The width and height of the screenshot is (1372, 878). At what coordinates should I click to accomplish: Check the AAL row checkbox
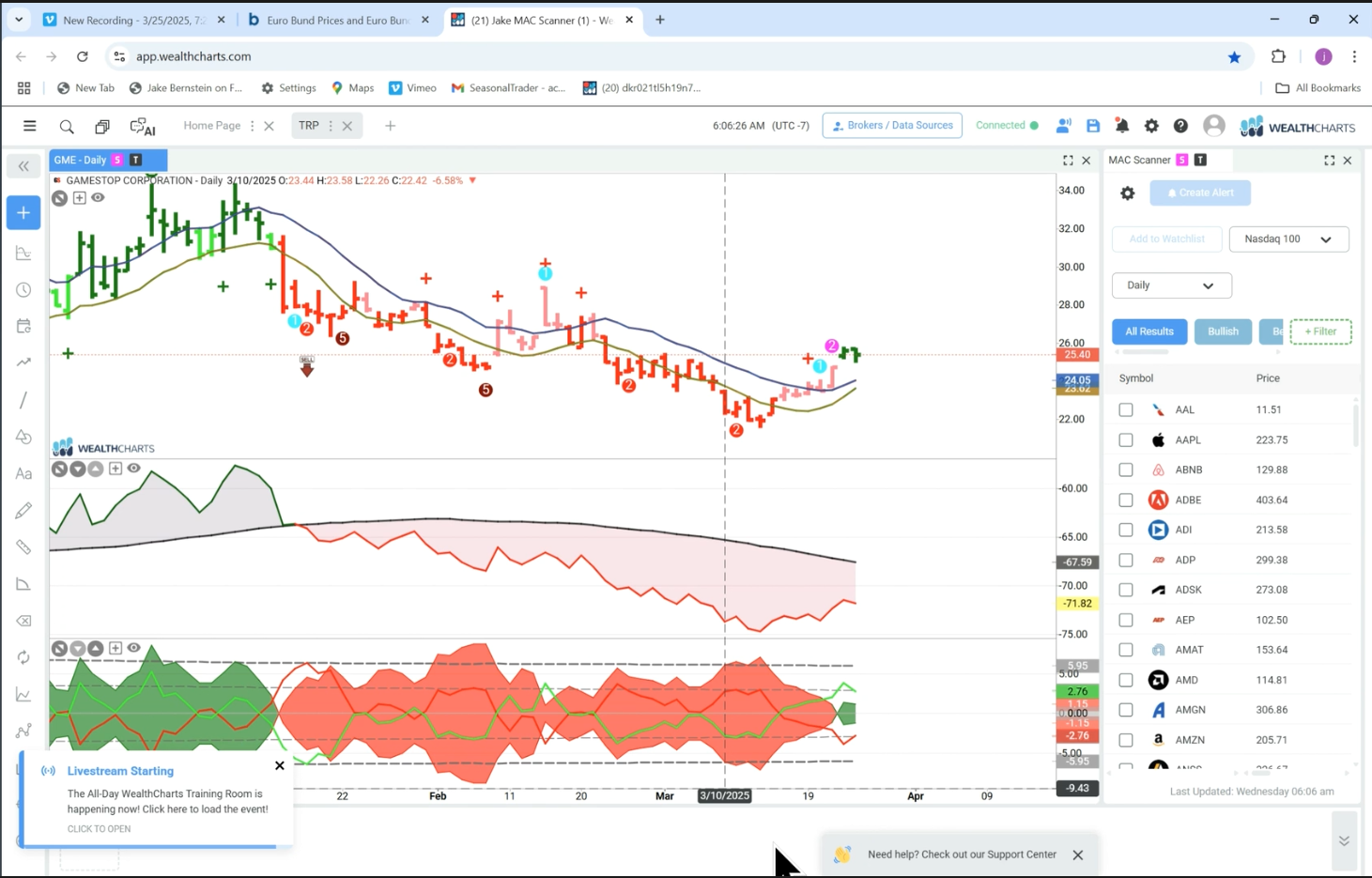[x=1126, y=409]
